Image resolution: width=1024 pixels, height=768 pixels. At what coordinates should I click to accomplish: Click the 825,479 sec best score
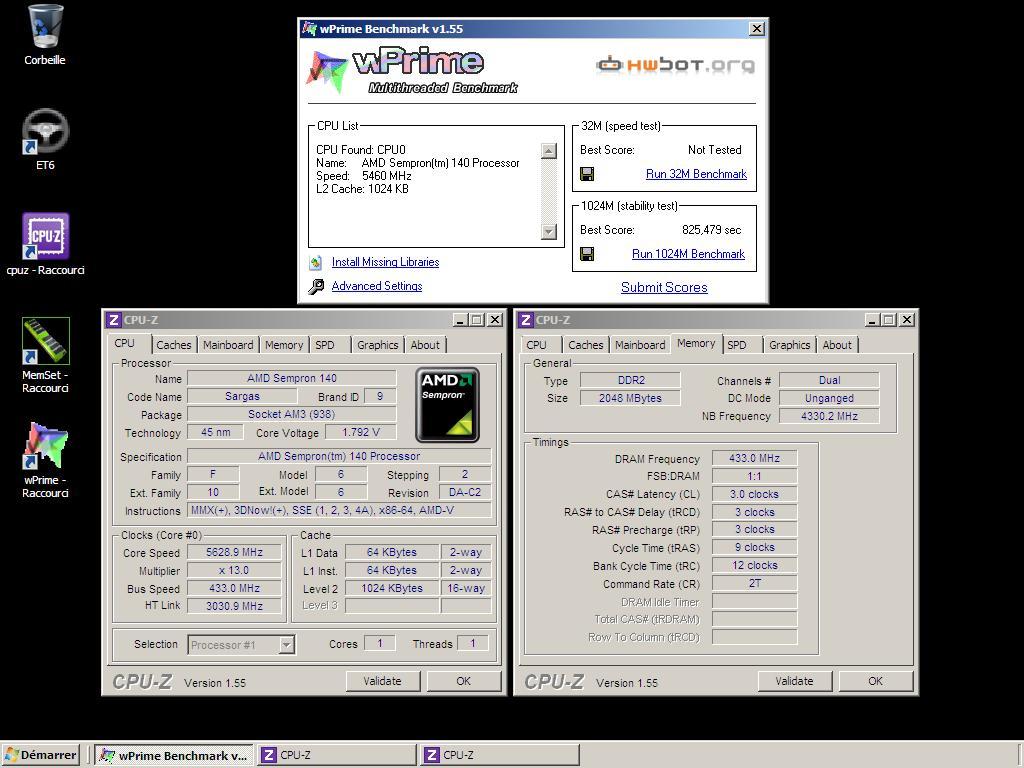(x=712, y=230)
